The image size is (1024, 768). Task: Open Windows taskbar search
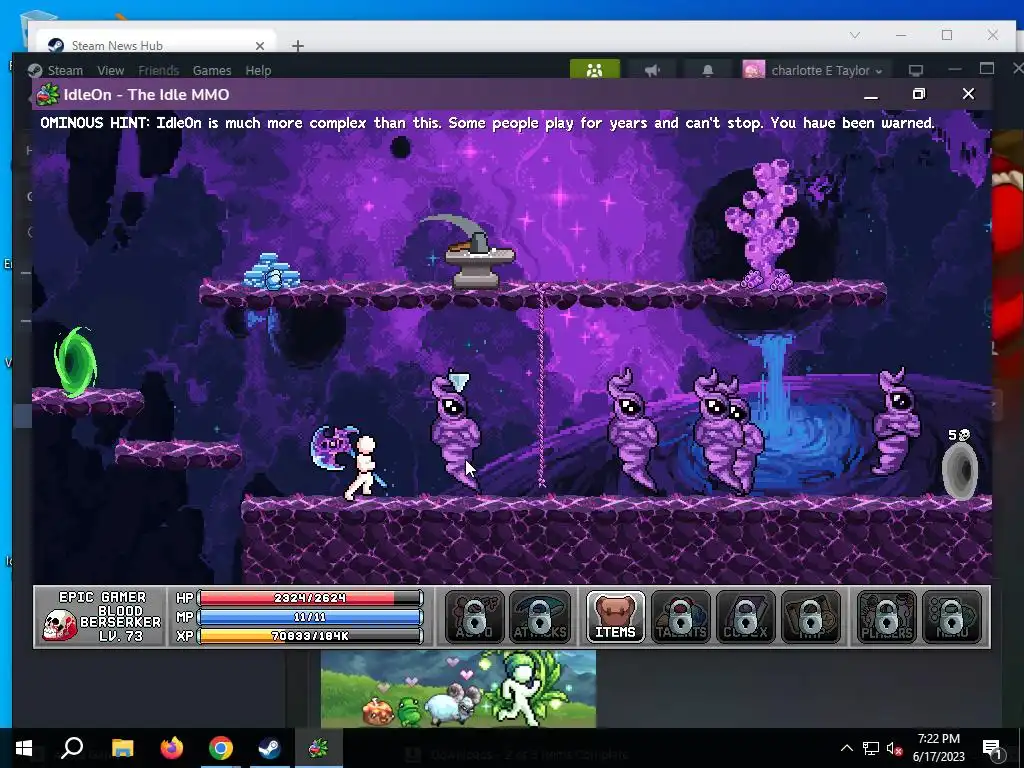[72, 748]
